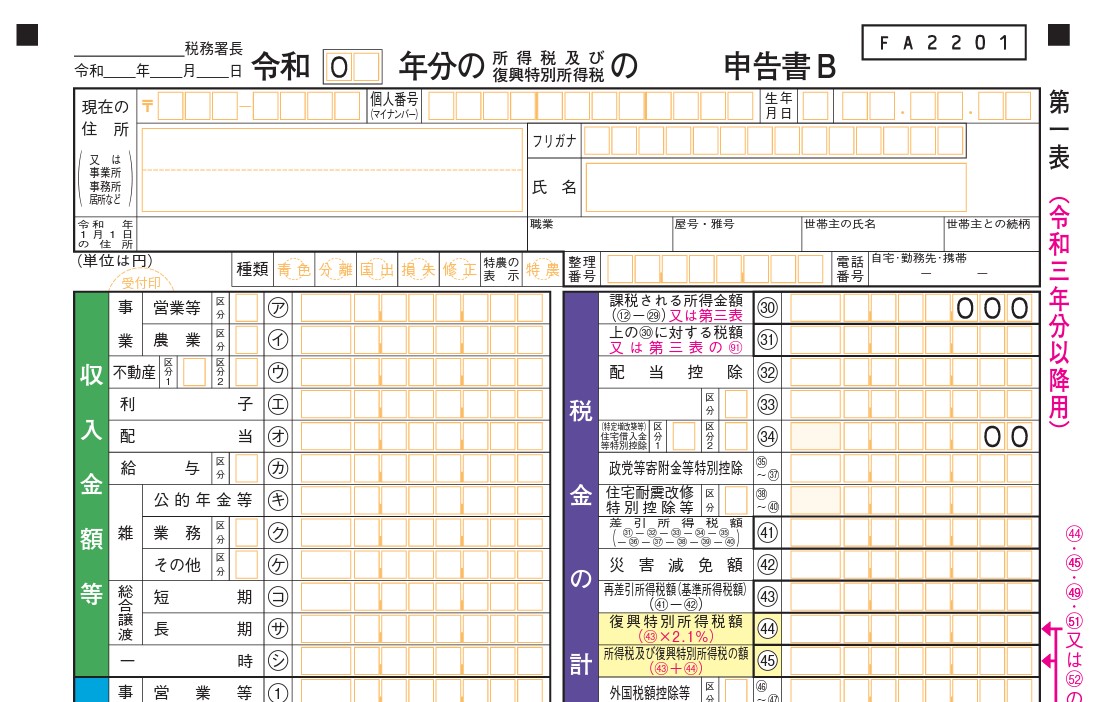Click the circled 41 marker for 差引所得税額
The width and height of the screenshot is (1104, 702).
[767, 532]
